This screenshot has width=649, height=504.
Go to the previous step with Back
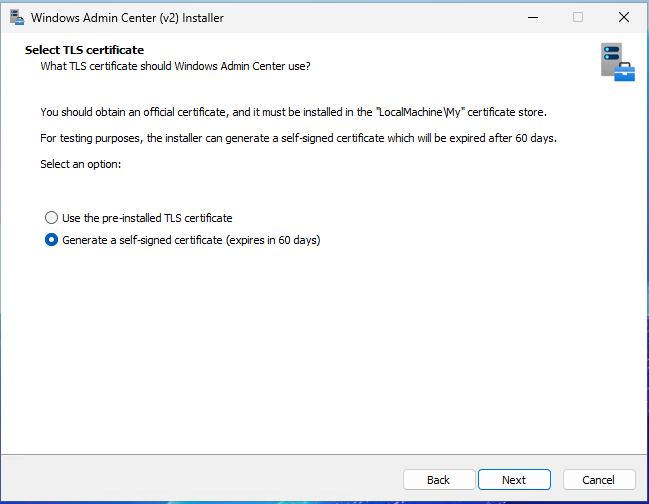click(438, 480)
